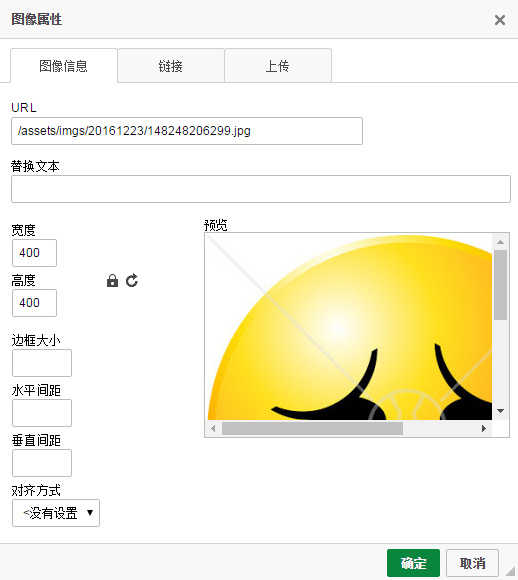Click the 边框大小 input box
Screen dimensions: 518x580
point(42,363)
